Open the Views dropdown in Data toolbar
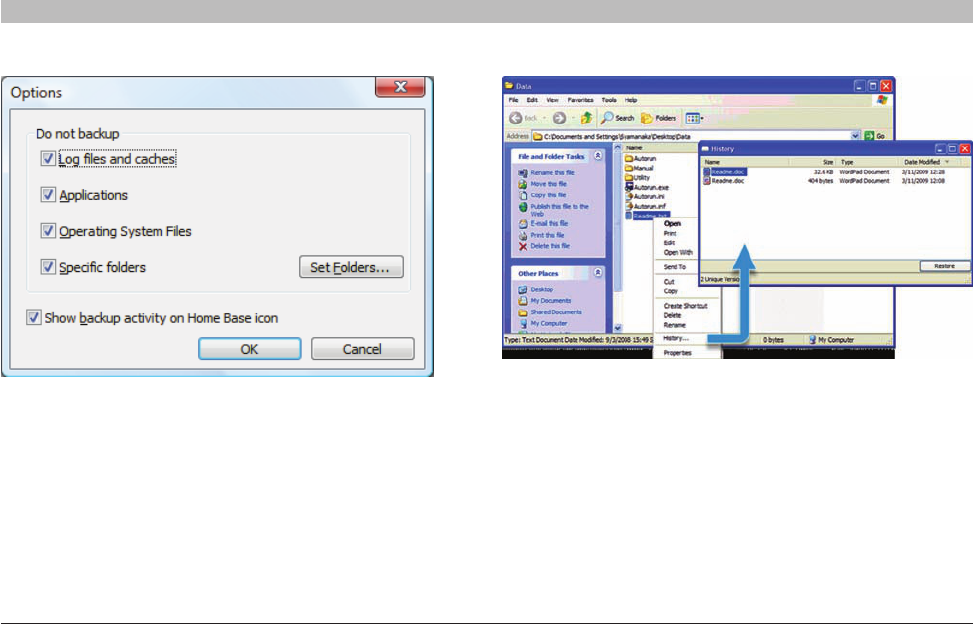 tap(694, 118)
